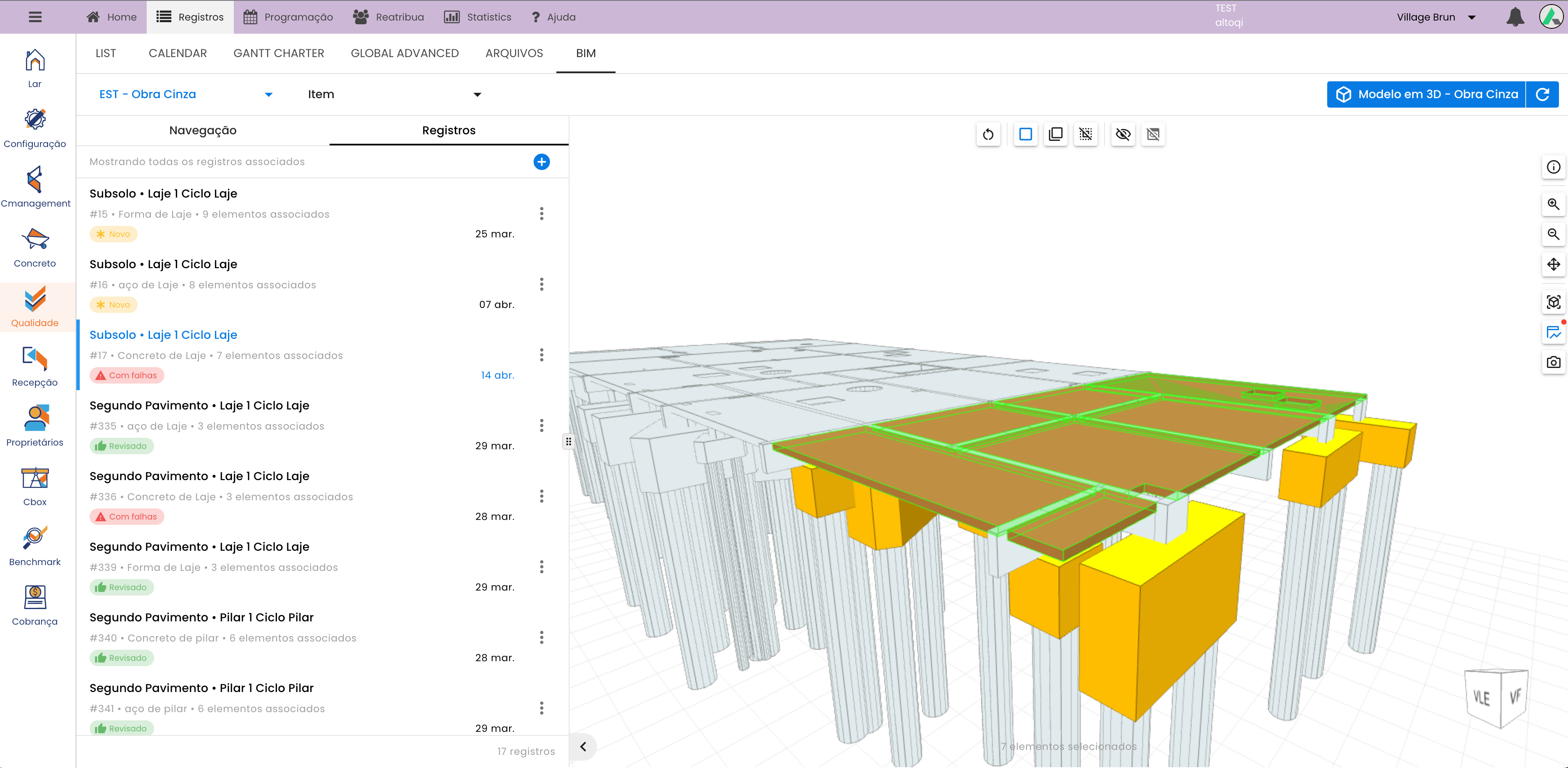Open options menu for registro #336
Viewport: 1568px width, 768px height.
click(x=541, y=496)
